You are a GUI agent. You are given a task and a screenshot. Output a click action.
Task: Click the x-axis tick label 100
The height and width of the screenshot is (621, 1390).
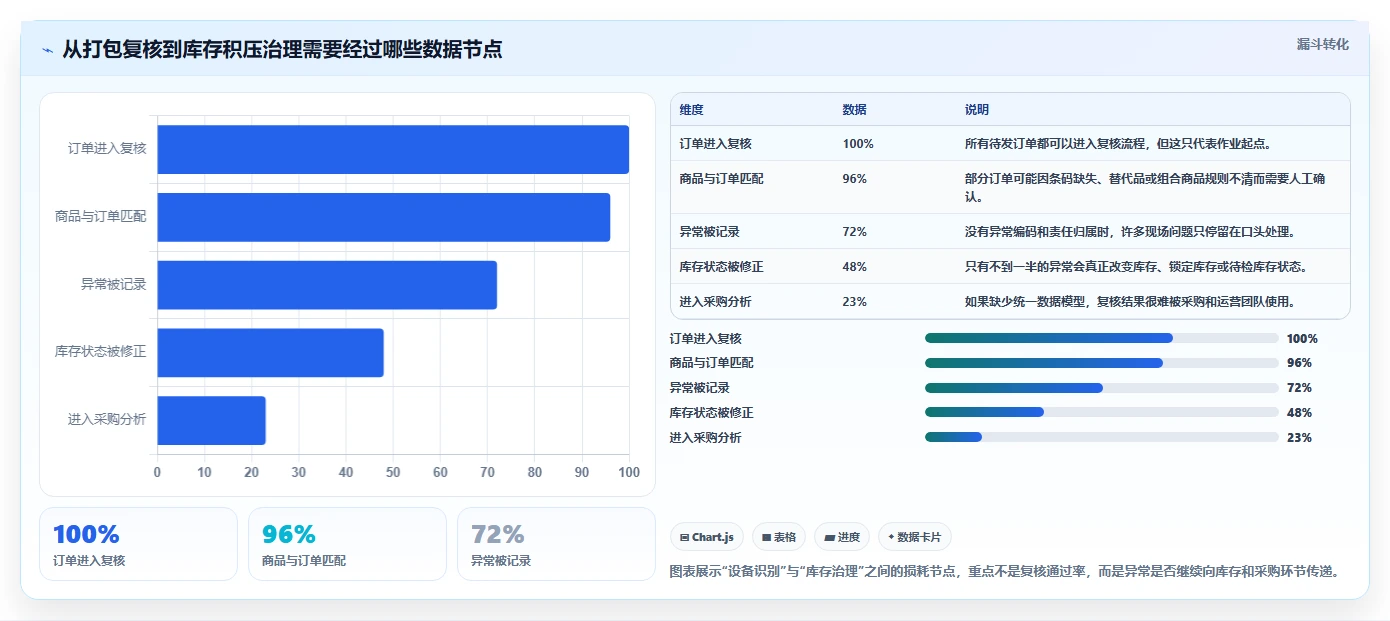629,472
